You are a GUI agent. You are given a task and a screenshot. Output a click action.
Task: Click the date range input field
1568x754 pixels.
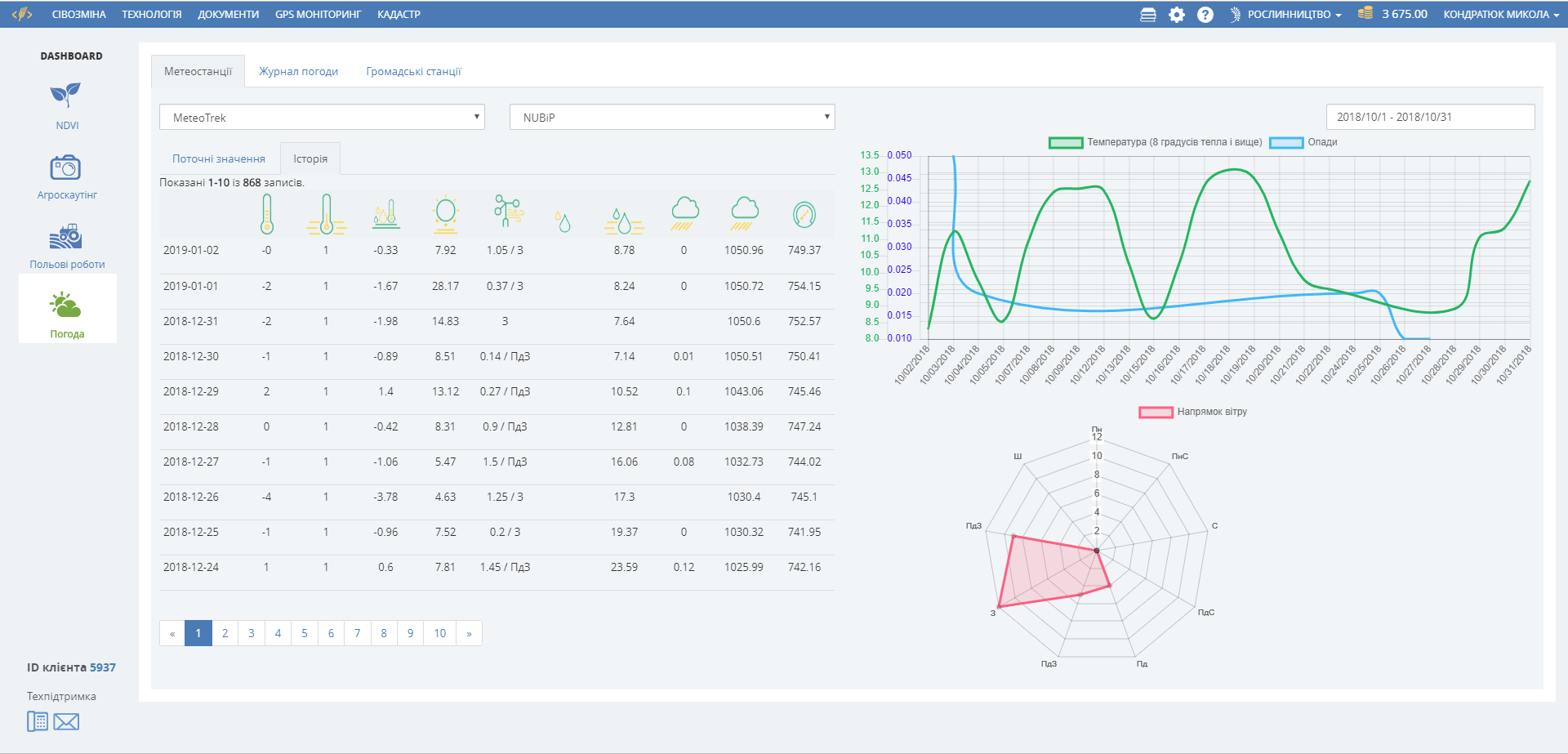click(1430, 117)
